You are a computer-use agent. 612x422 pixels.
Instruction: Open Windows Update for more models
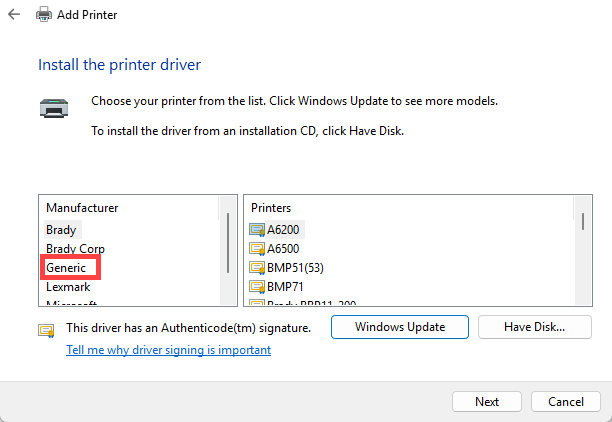[400, 327]
